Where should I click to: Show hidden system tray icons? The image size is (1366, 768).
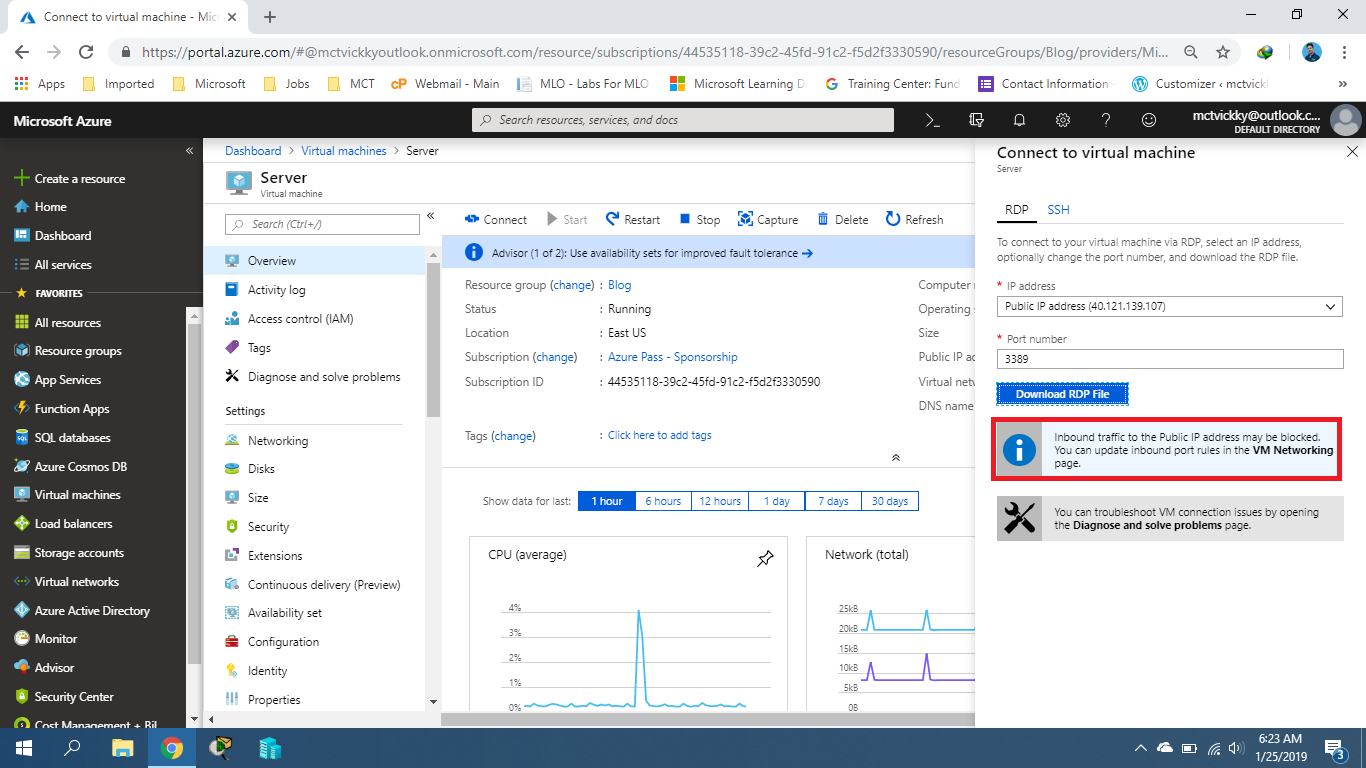[x=1141, y=748]
